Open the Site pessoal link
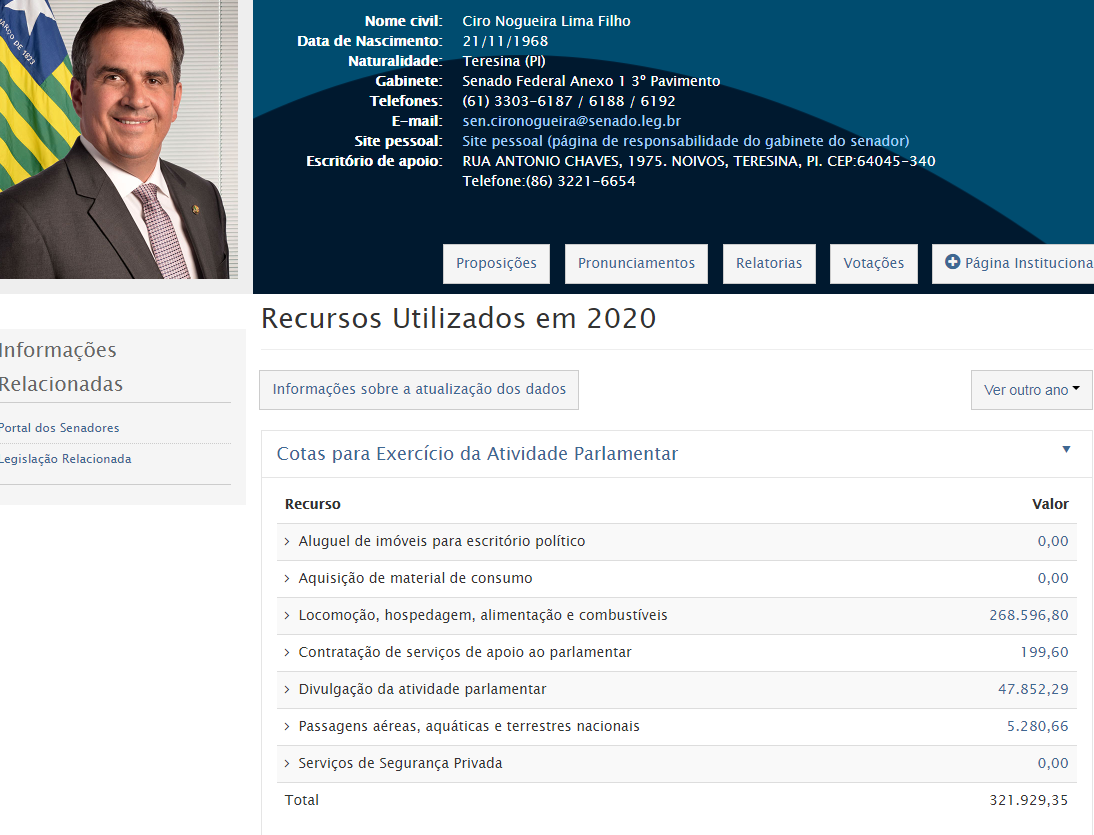The height and width of the screenshot is (835, 1094). click(x=686, y=142)
